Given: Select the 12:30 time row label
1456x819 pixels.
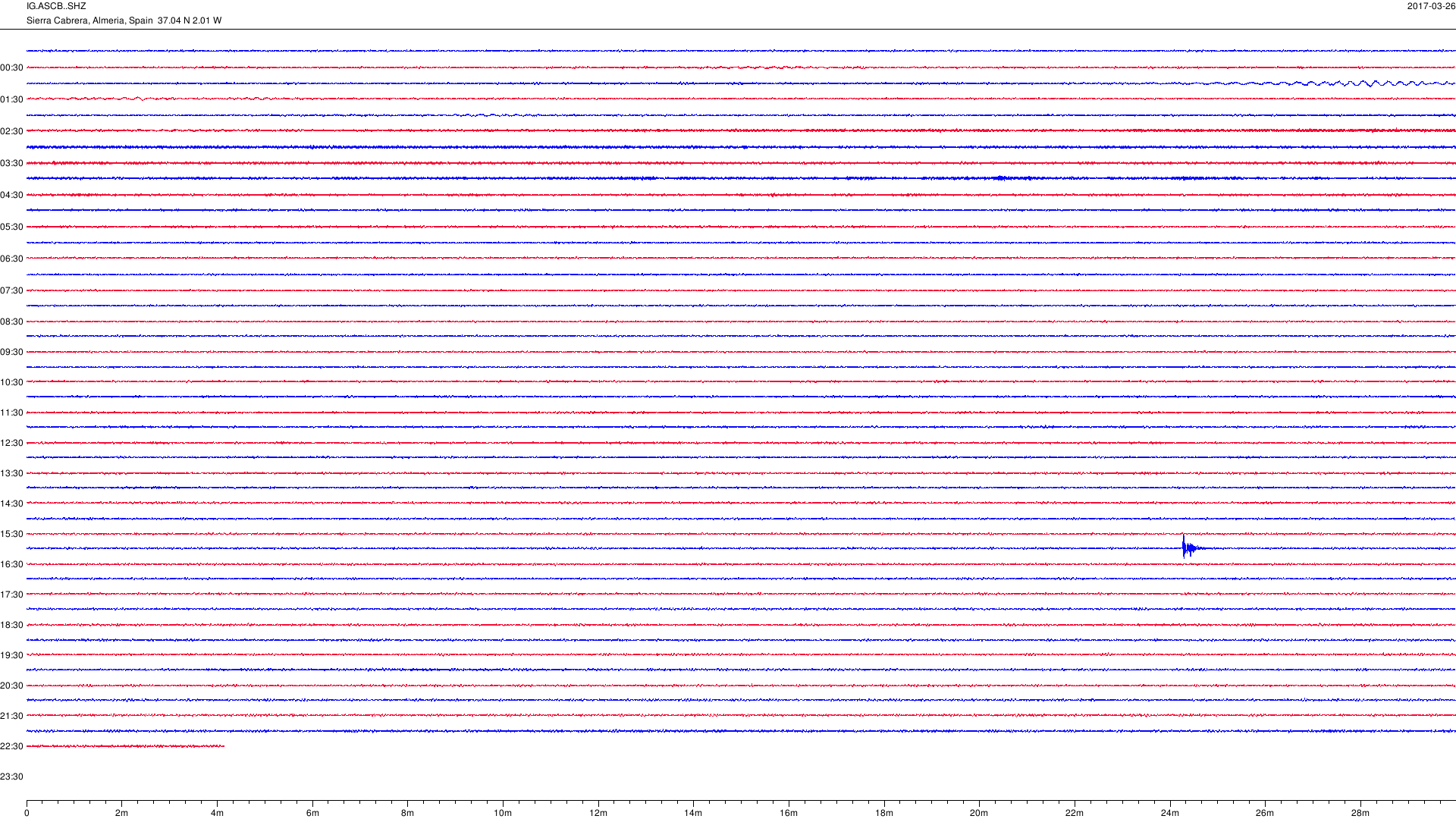Looking at the screenshot, I should pyautogui.click(x=11, y=444).
